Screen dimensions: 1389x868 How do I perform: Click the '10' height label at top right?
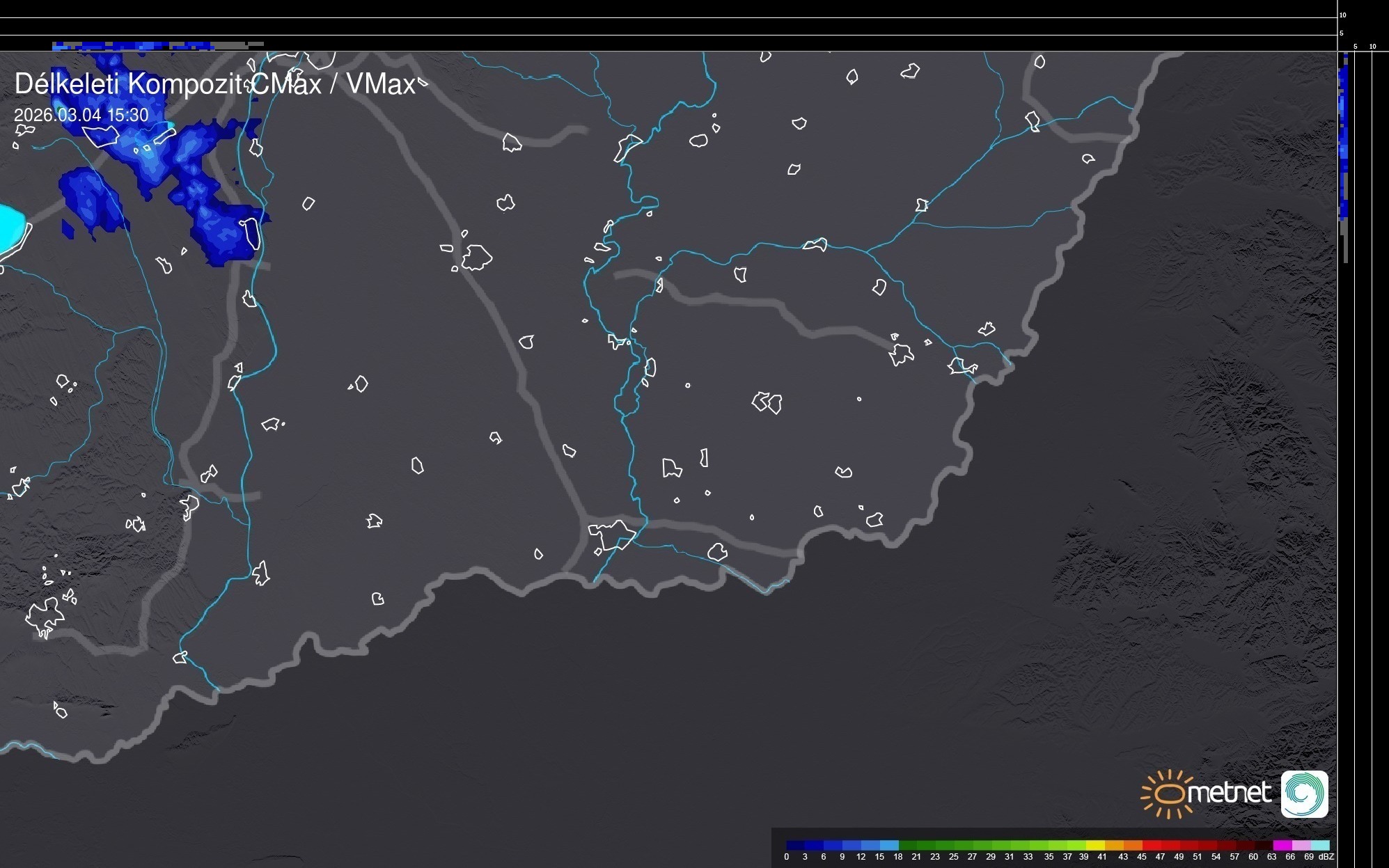tap(1343, 15)
